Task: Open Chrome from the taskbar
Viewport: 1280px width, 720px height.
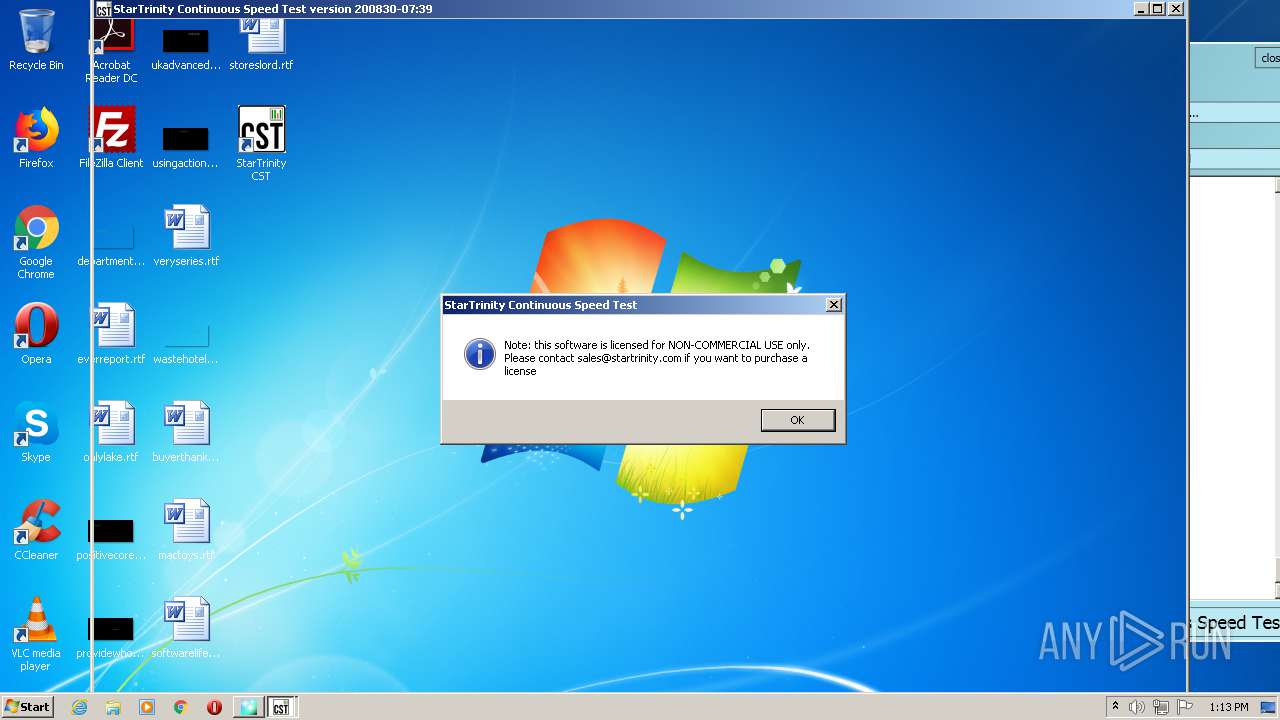Action: tap(181, 707)
